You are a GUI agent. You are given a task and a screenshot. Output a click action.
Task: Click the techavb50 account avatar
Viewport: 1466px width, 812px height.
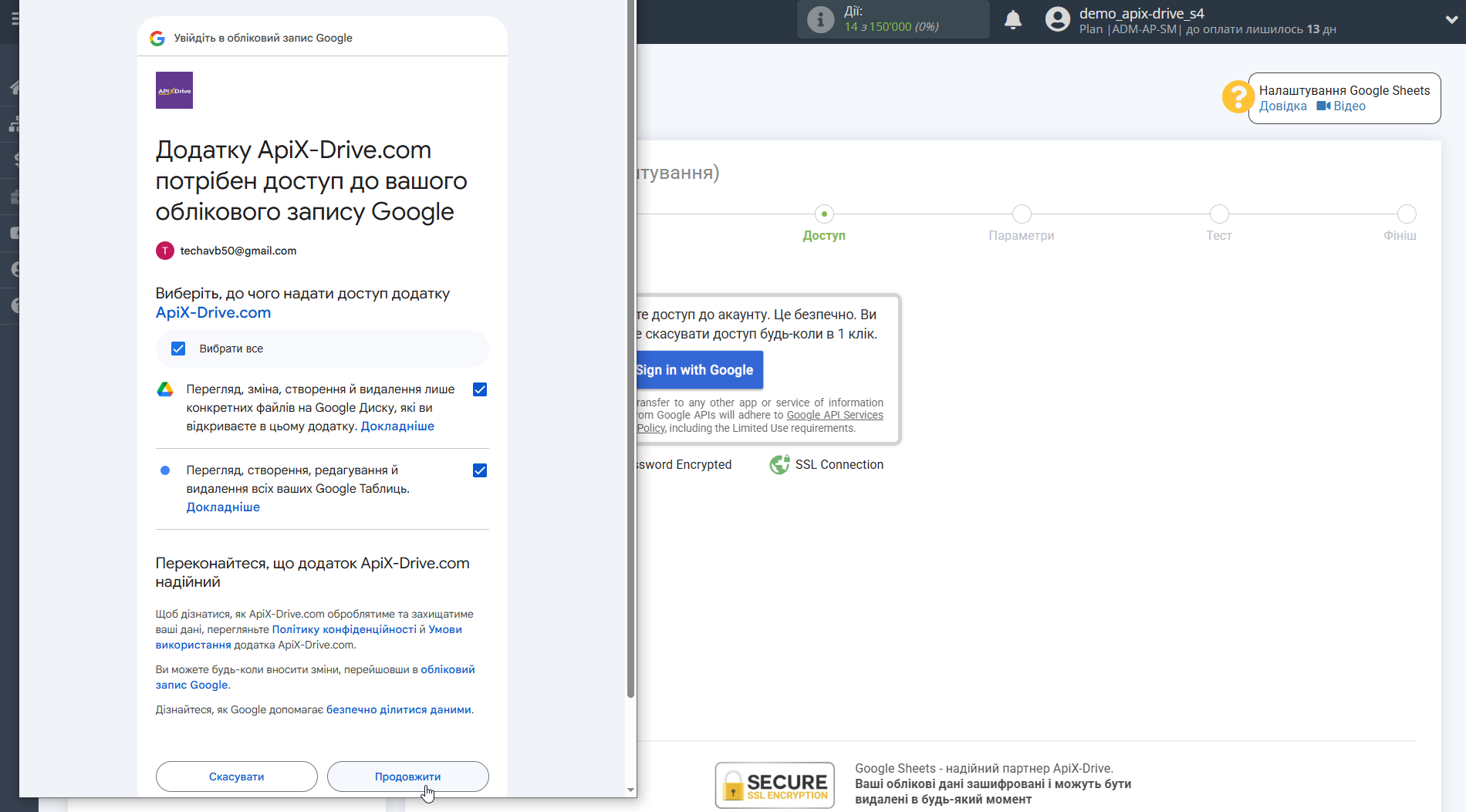tap(165, 251)
